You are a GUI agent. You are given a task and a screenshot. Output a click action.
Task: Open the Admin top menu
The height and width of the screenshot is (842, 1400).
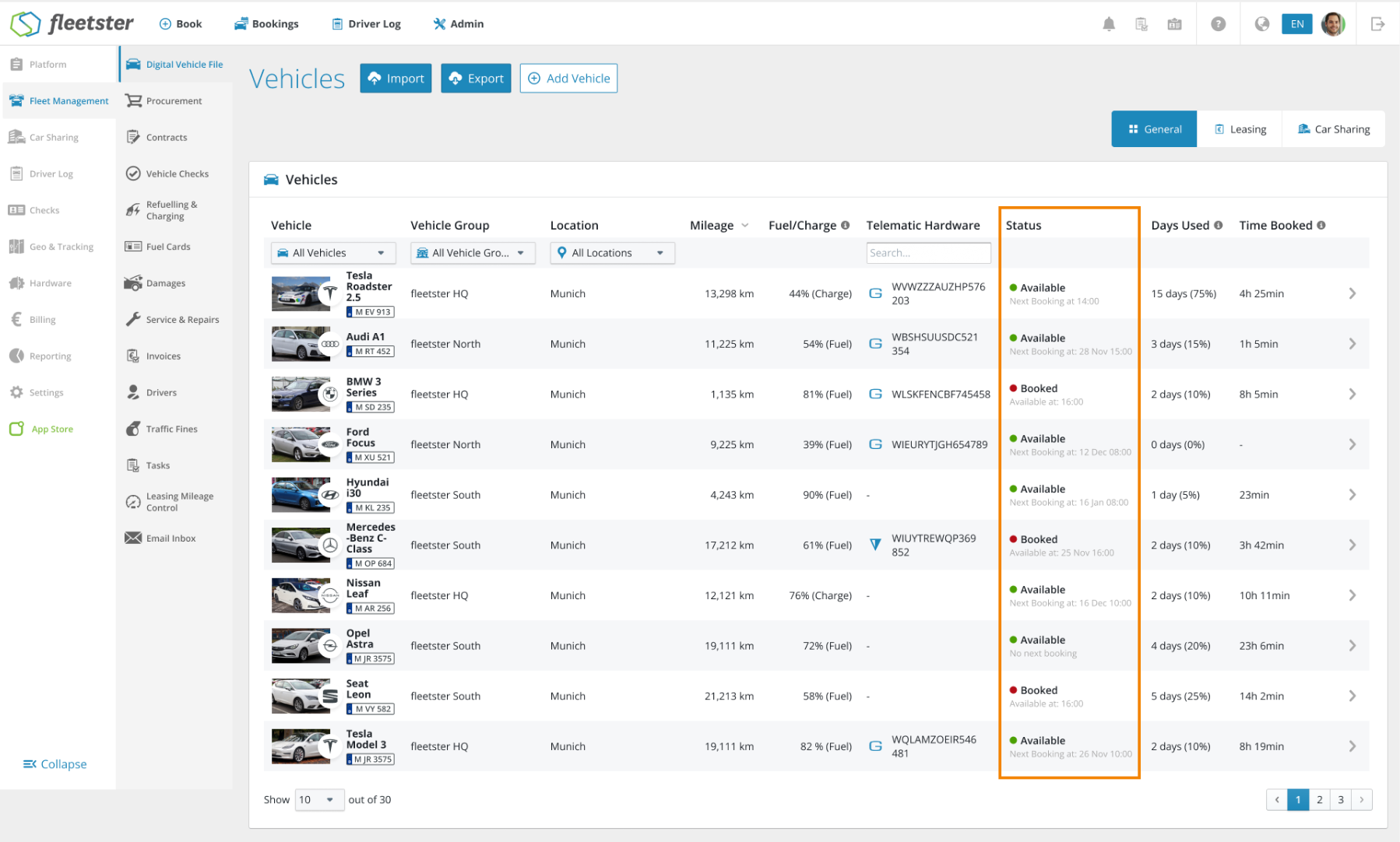[459, 24]
